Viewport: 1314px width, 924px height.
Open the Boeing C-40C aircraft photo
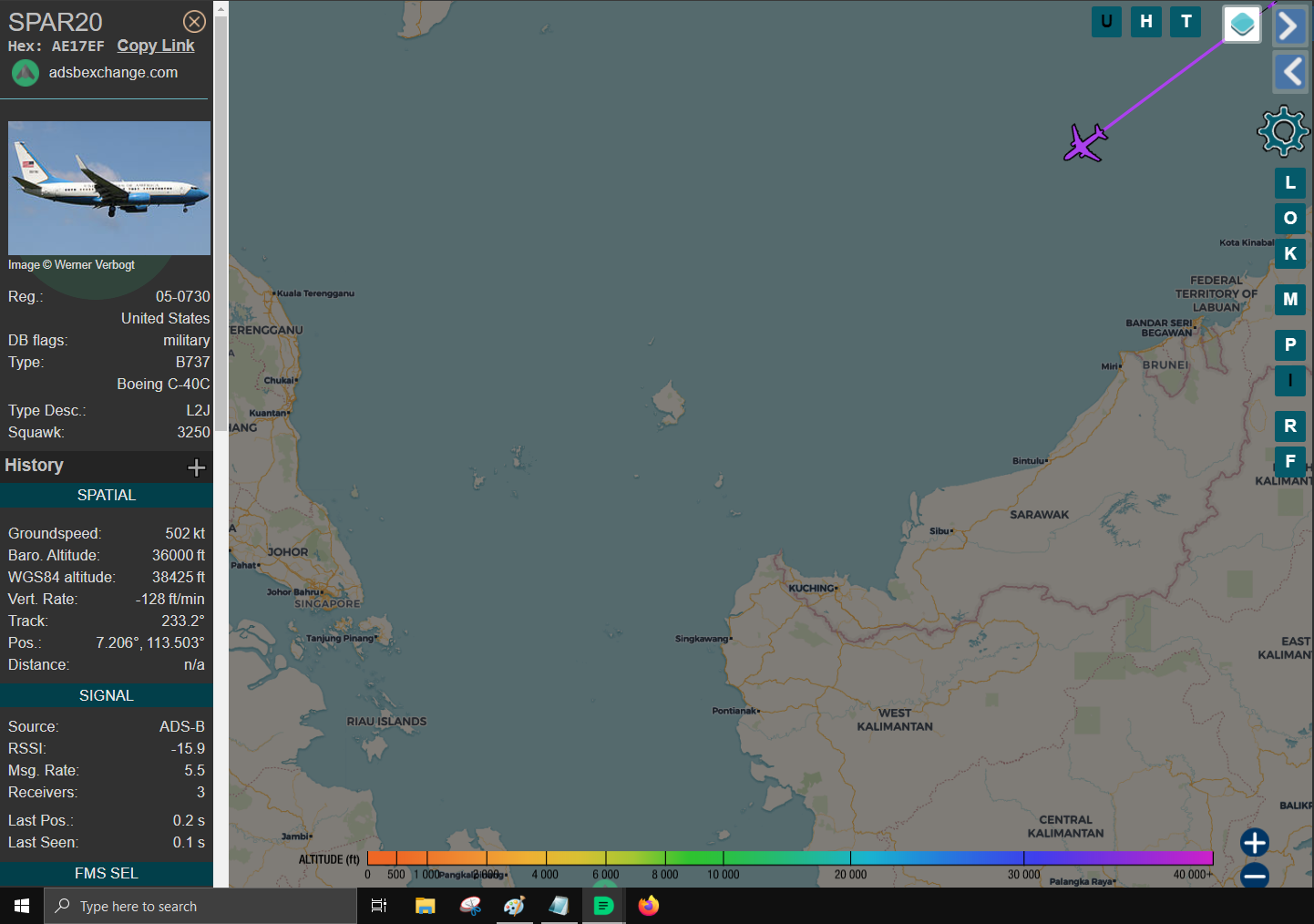click(109, 188)
